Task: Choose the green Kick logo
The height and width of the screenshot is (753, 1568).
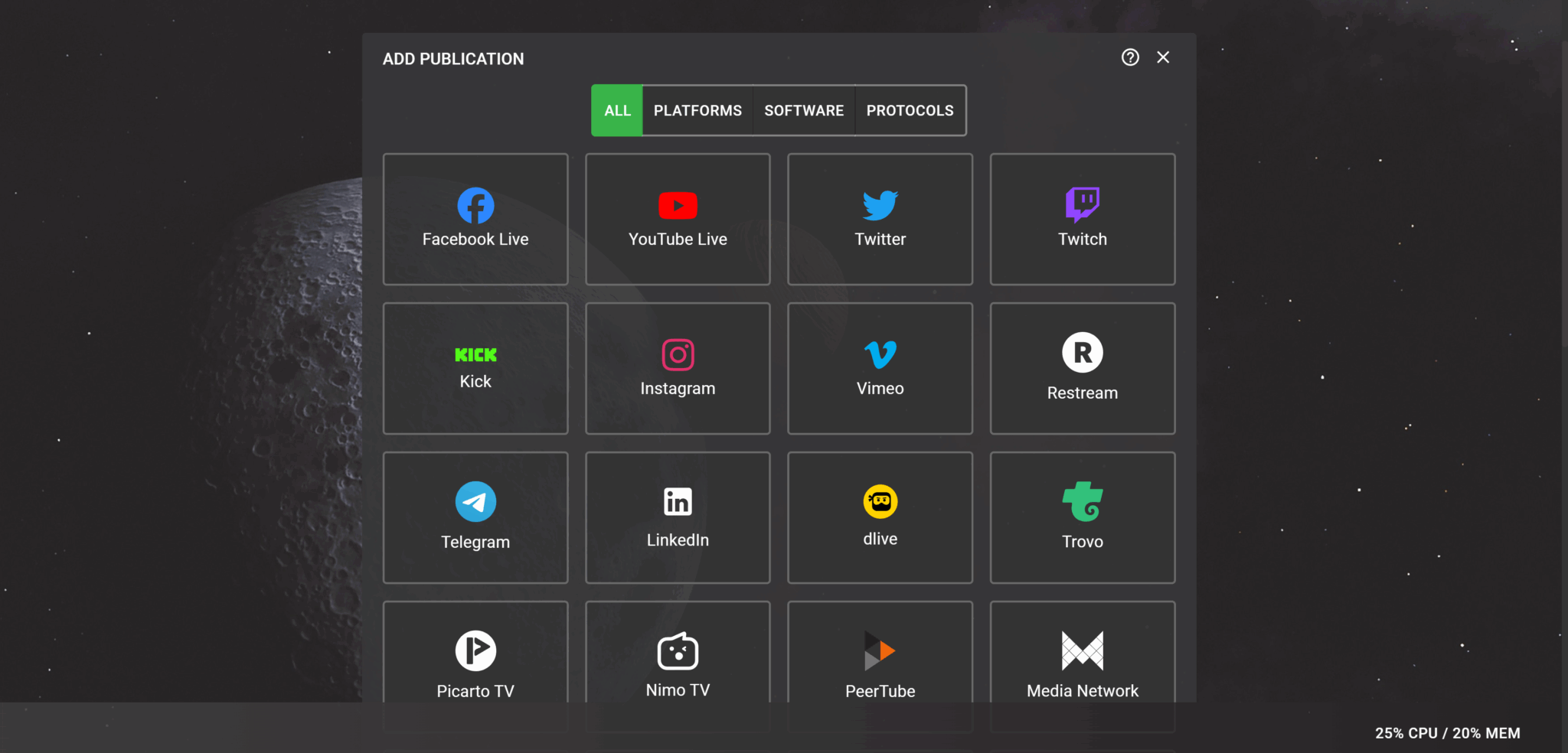Action: click(475, 354)
